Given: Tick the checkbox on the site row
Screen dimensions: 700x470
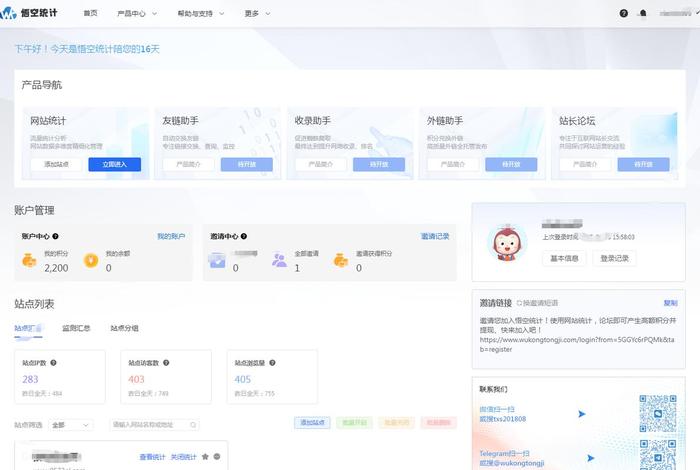Looking at the screenshot, I should click(25, 456).
